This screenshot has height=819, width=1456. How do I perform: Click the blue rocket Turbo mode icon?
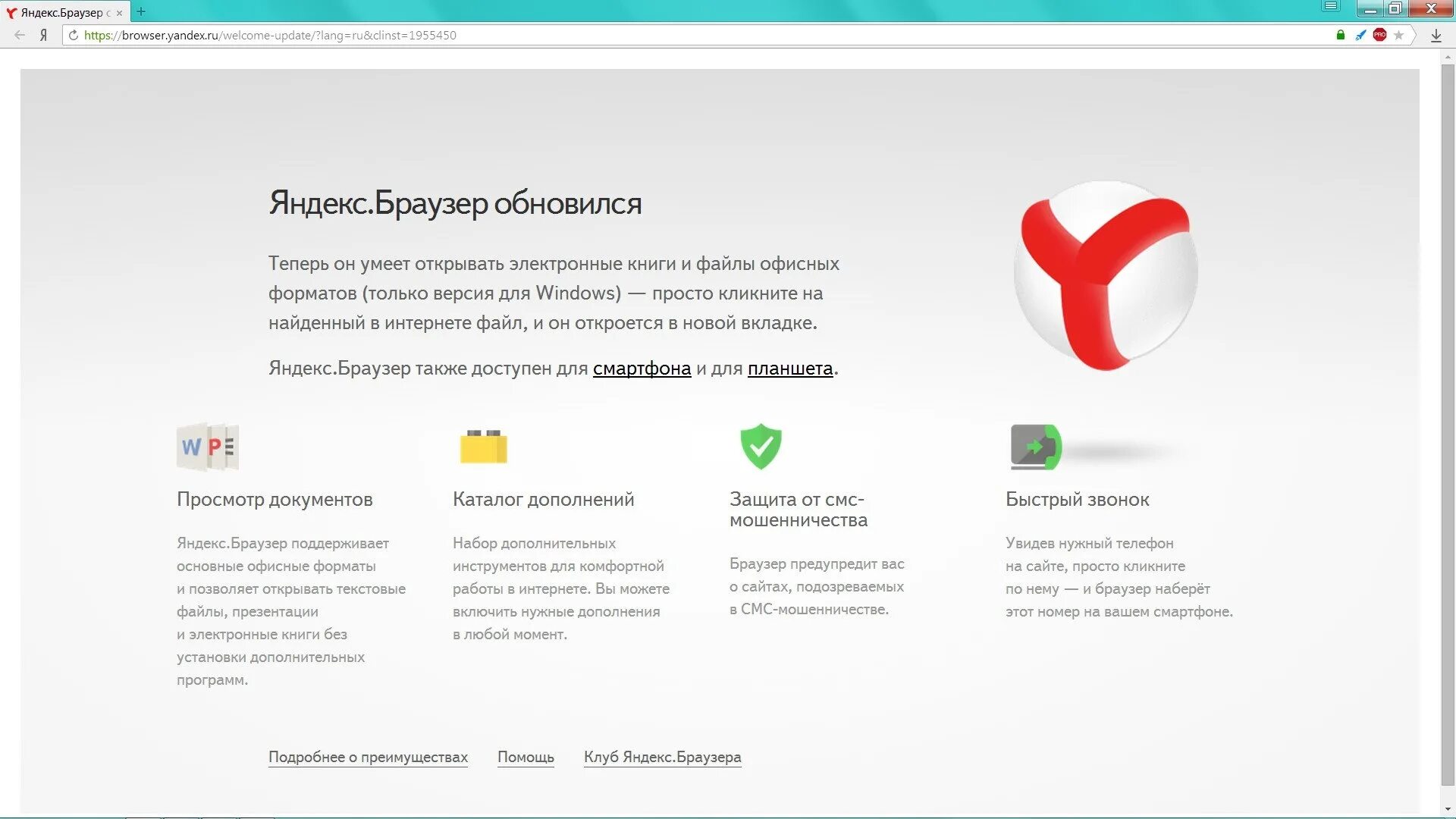[x=1360, y=35]
